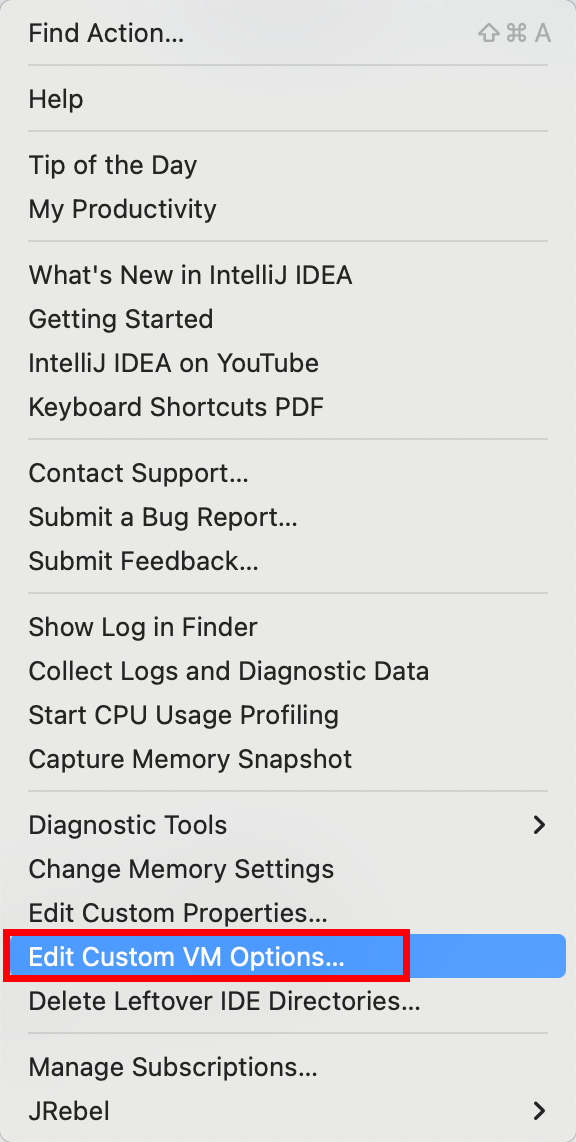Choose Submit a Bug Report
Image resolution: width=576 pixels, height=1142 pixels.
point(288,517)
